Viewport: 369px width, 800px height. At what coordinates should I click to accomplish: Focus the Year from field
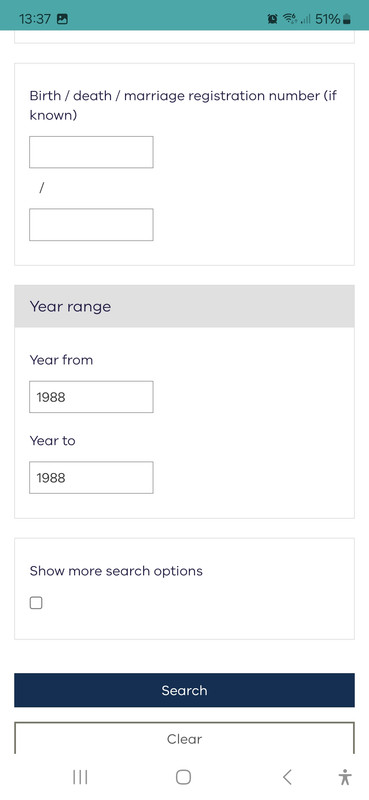click(x=91, y=397)
